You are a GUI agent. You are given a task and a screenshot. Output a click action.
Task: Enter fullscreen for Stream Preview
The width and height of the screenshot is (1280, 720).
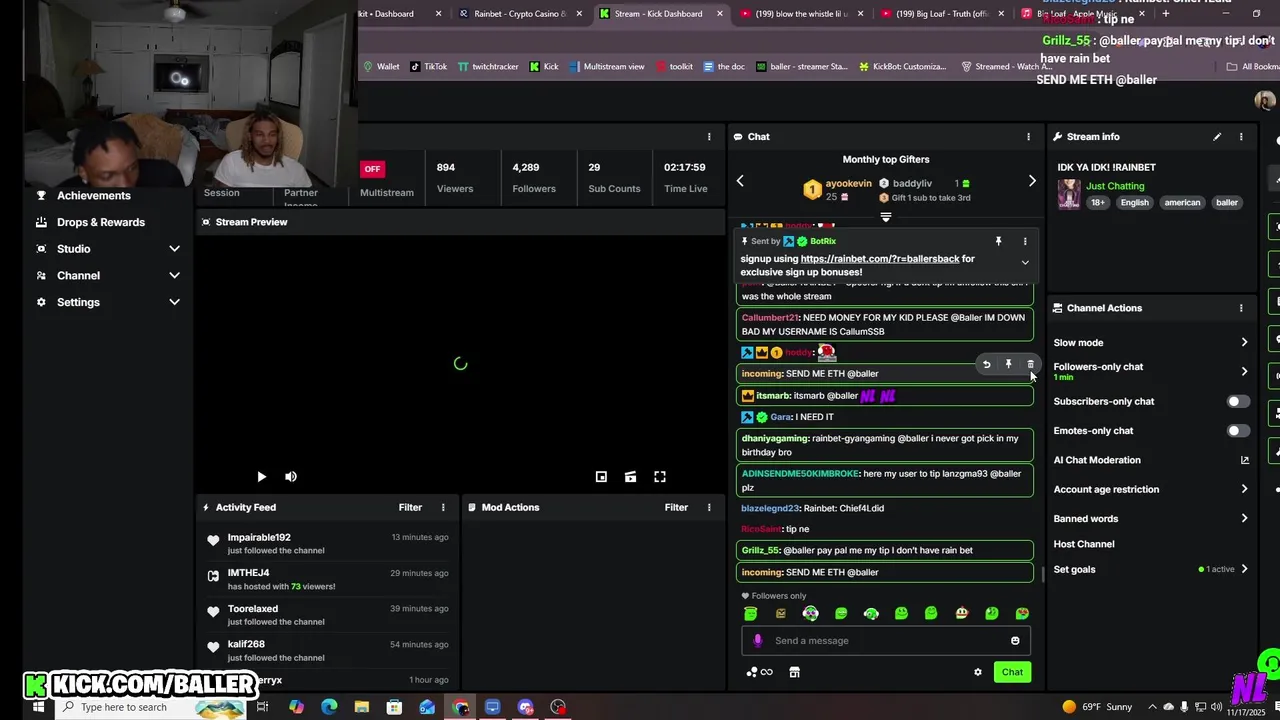click(x=660, y=477)
